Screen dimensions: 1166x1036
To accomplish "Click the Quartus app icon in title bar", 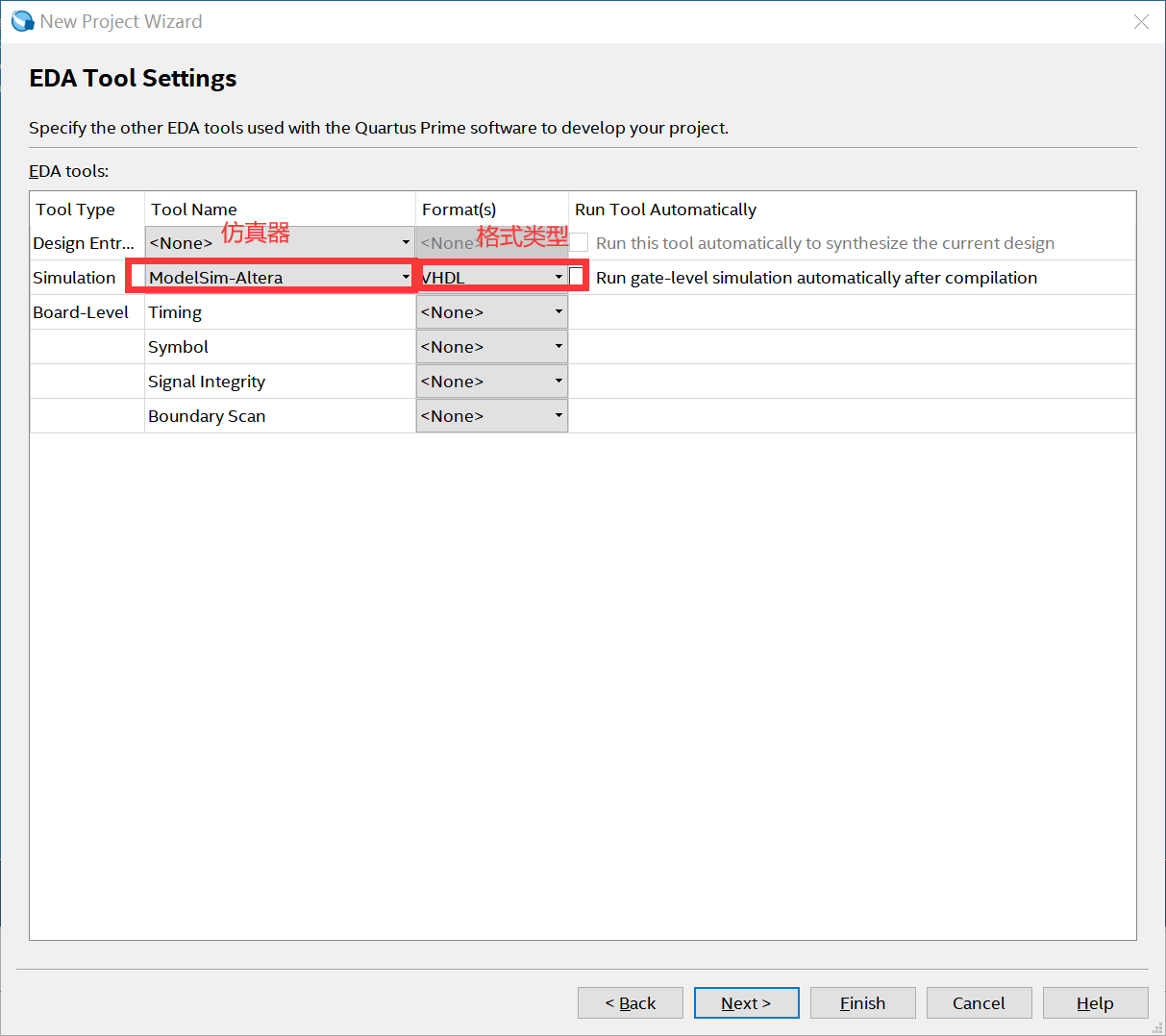I will tap(22, 21).
